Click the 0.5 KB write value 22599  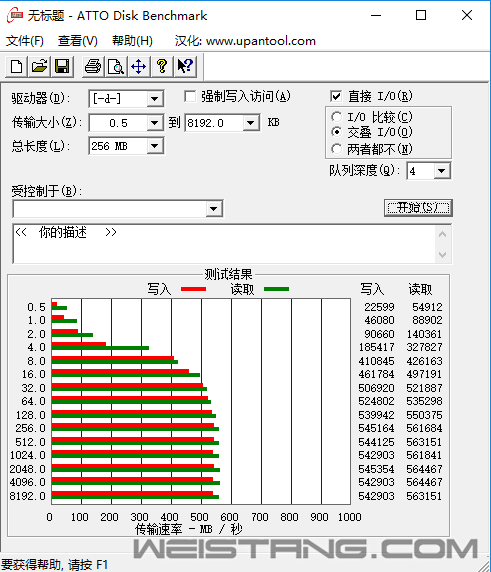pyautogui.click(x=379, y=307)
